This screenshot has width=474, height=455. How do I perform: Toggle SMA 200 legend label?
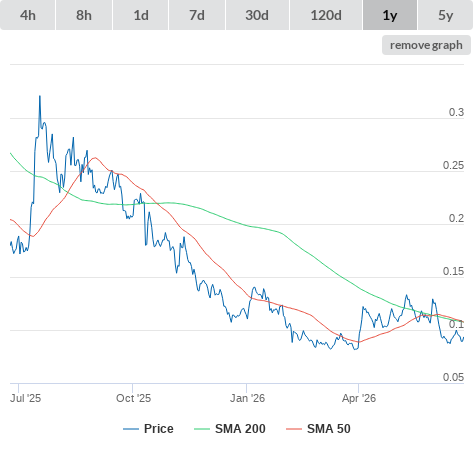tap(240, 429)
